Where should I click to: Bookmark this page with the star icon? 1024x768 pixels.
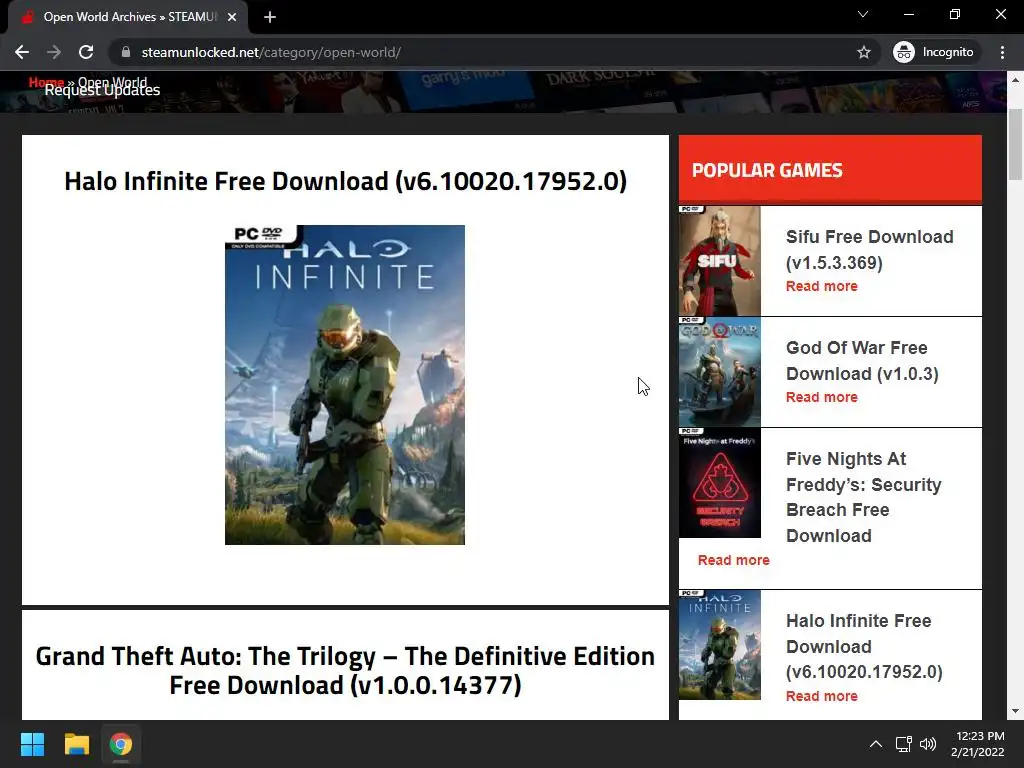click(x=863, y=52)
